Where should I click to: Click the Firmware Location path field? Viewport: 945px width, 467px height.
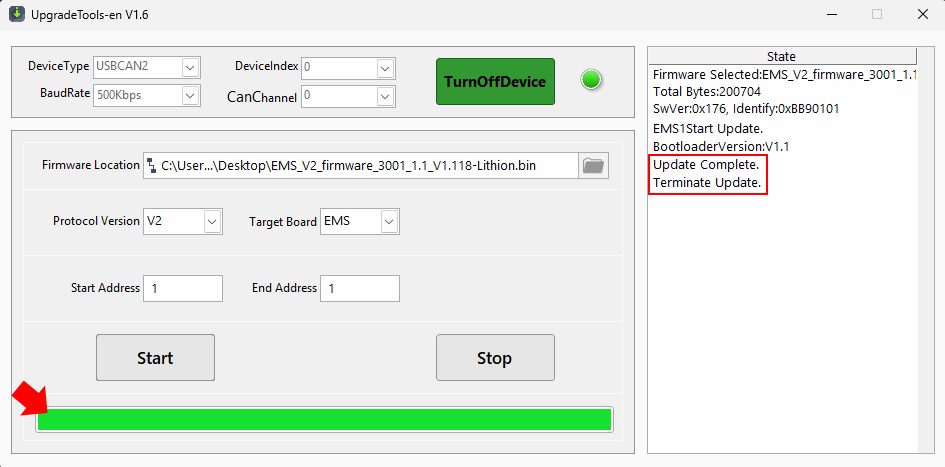[360, 165]
